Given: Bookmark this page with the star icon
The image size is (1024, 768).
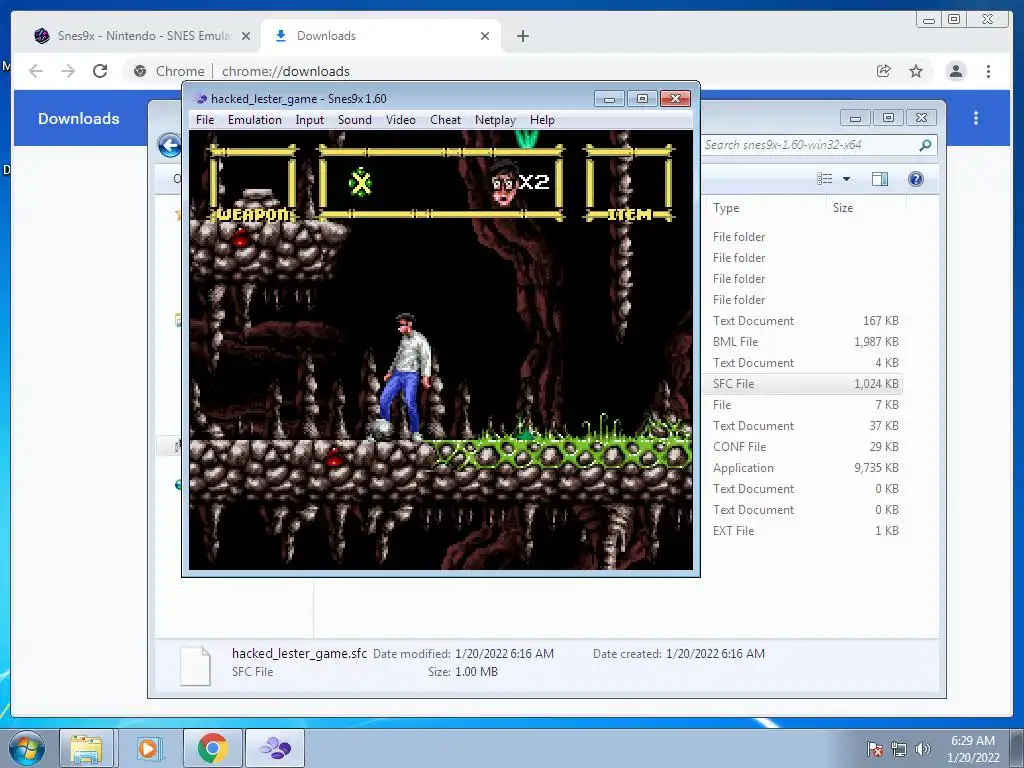Looking at the screenshot, I should pos(916,71).
